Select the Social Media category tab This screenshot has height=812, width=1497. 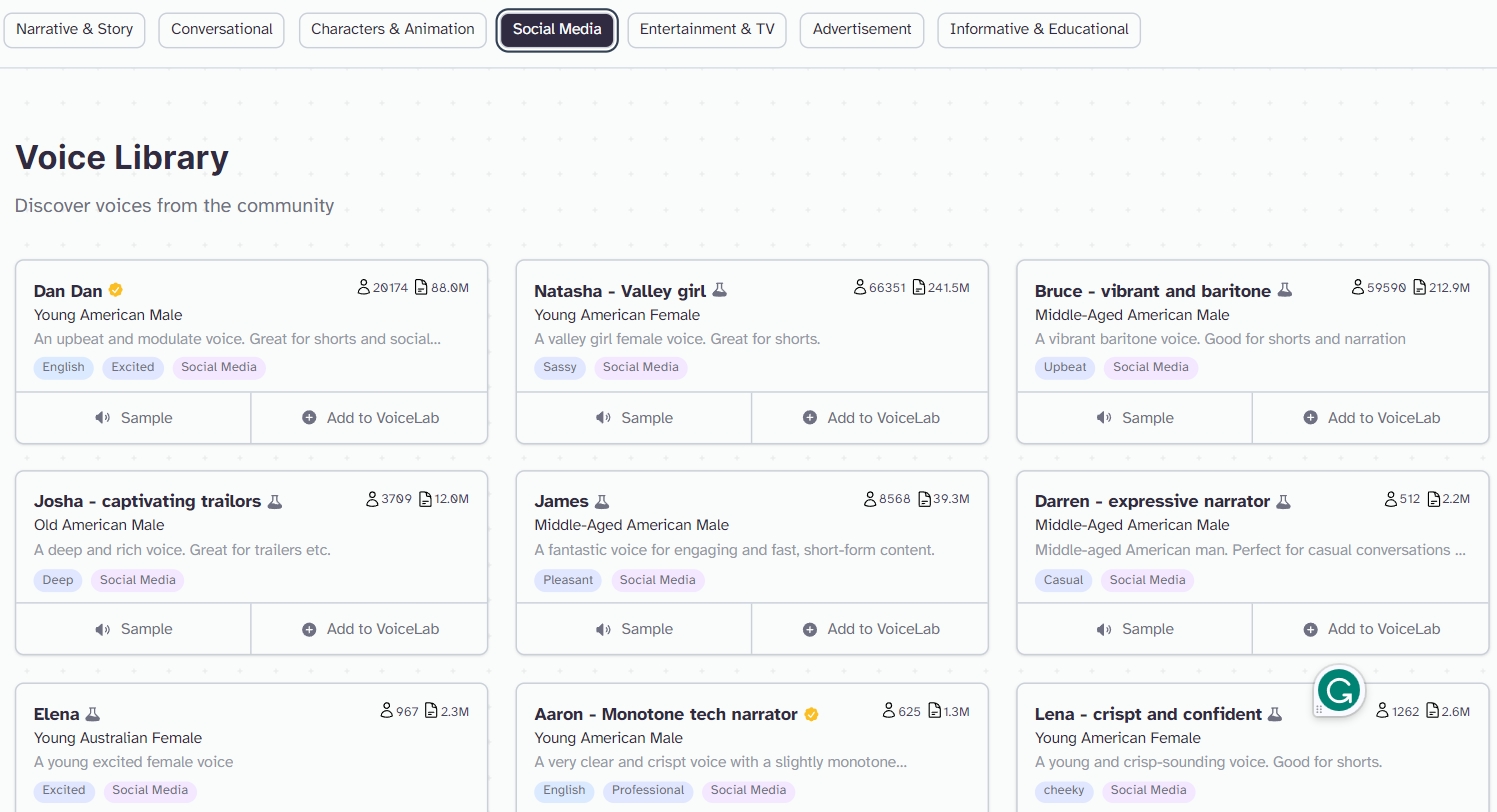(x=557, y=29)
